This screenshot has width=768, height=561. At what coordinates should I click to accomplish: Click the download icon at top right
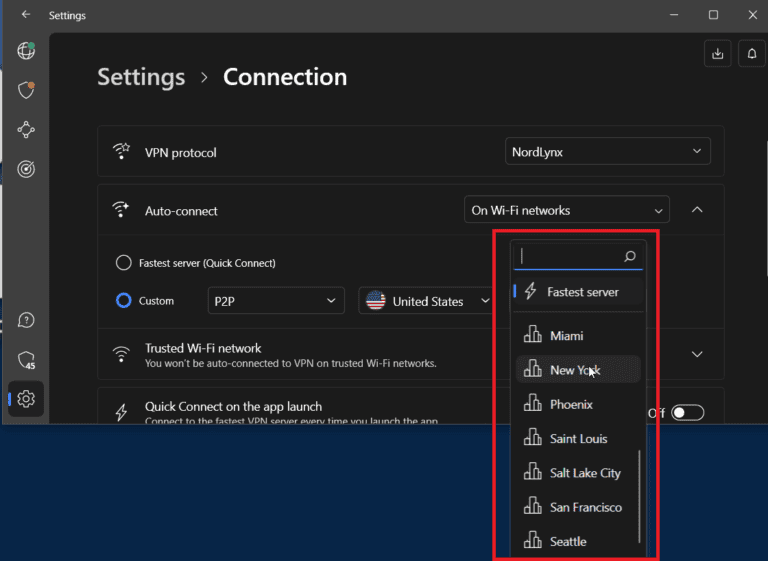(717, 55)
